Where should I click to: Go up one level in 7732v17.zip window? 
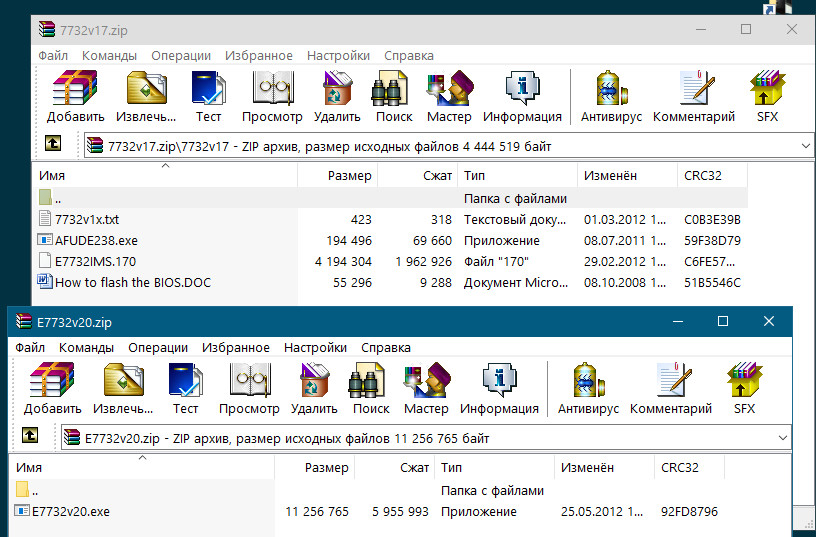pyautogui.click(x=53, y=143)
